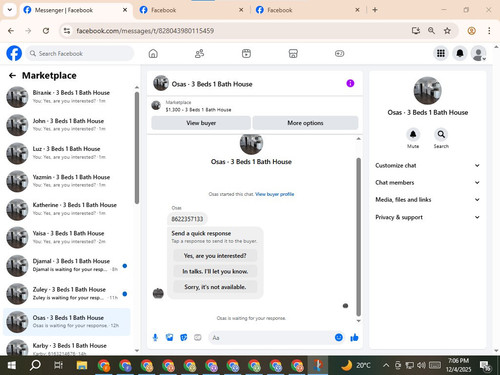Open the emoji picker
The image size is (500, 375).
coord(339,337)
